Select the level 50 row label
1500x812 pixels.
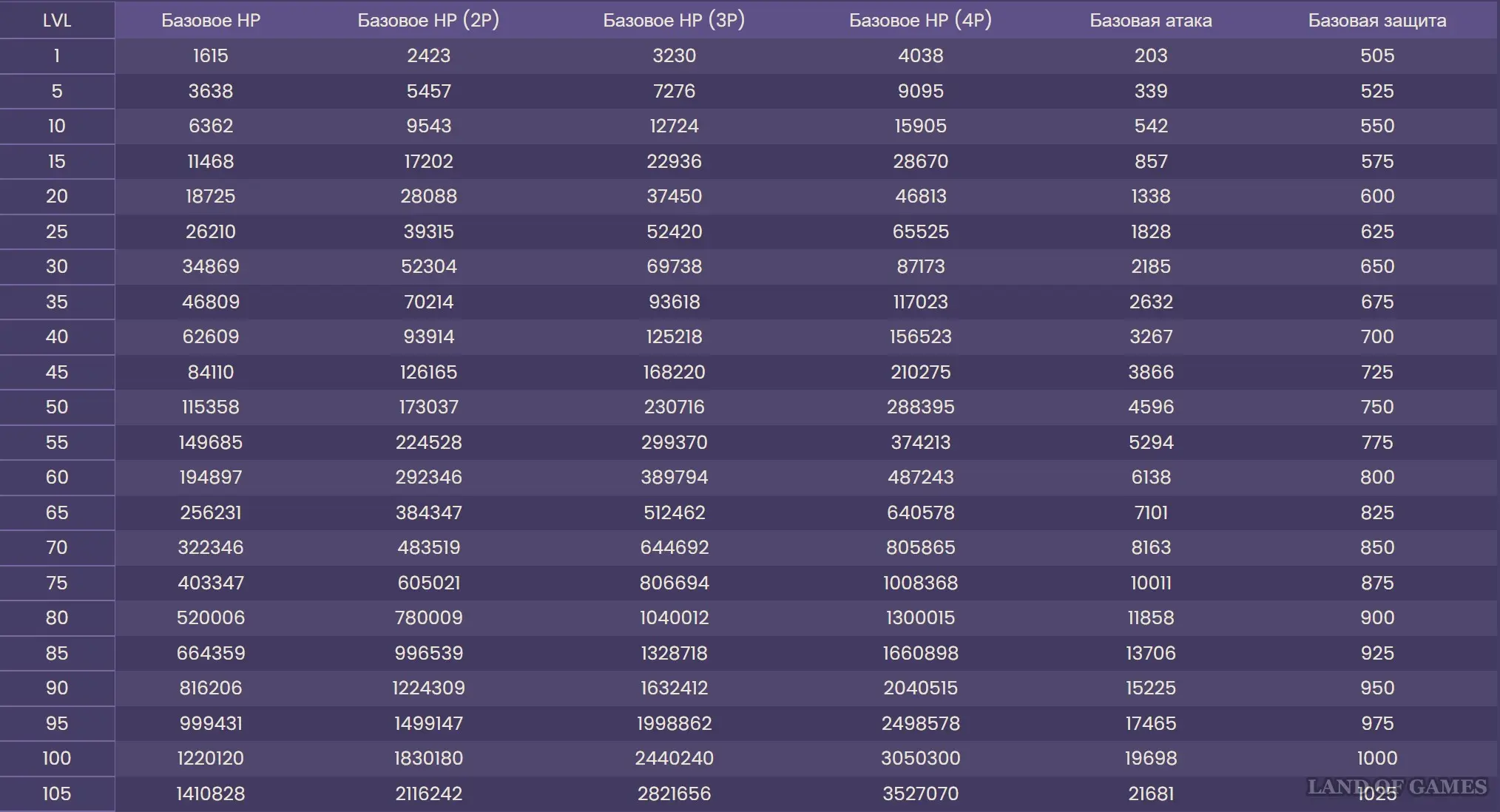coord(57,407)
